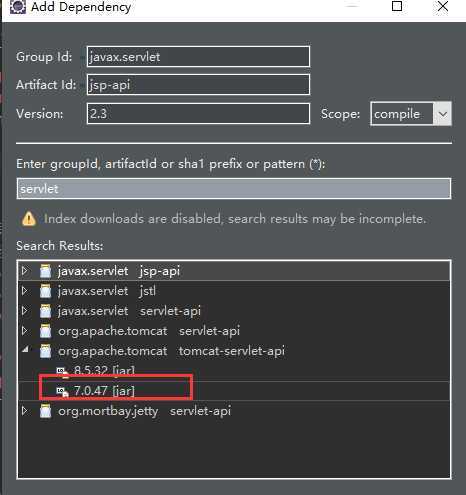Viewport: 466px width, 495px height.
Task: Collapse the org.apache.tomcat tomcat-servlet-api node
Action: [x=25, y=350]
